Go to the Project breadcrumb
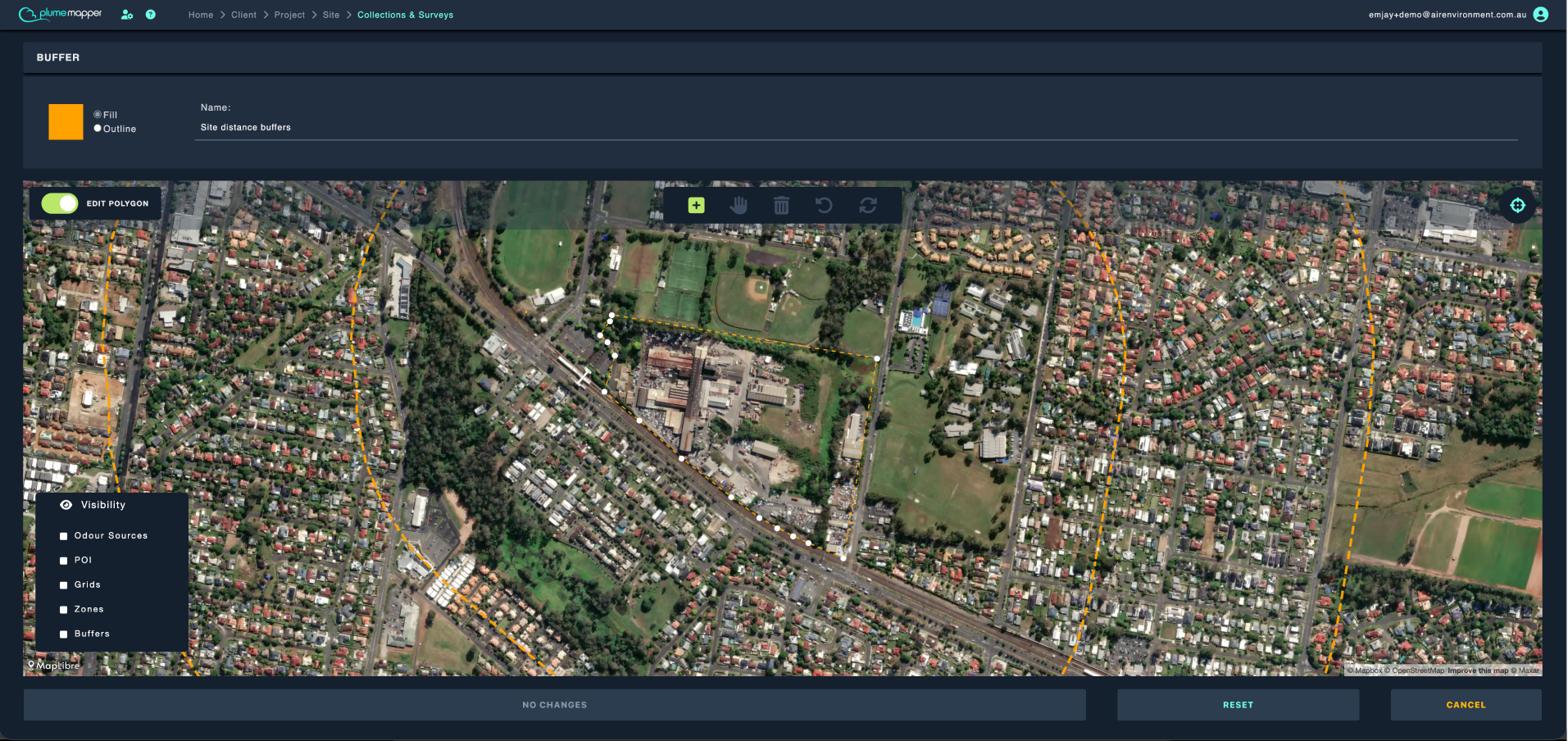Image resolution: width=1568 pixels, height=741 pixels. click(289, 15)
